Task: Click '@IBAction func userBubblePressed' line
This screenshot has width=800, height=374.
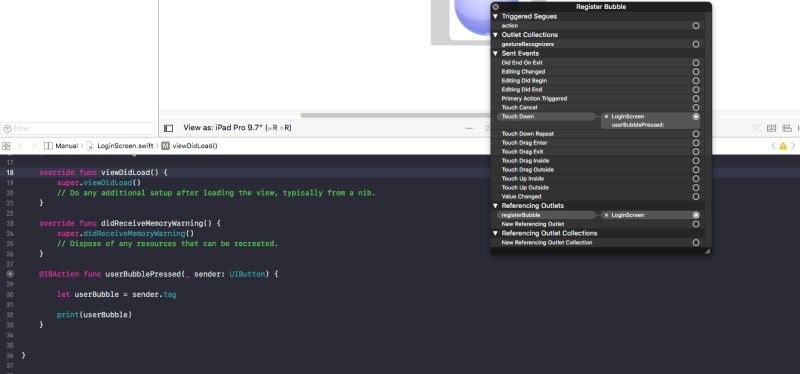Action: click(159, 274)
